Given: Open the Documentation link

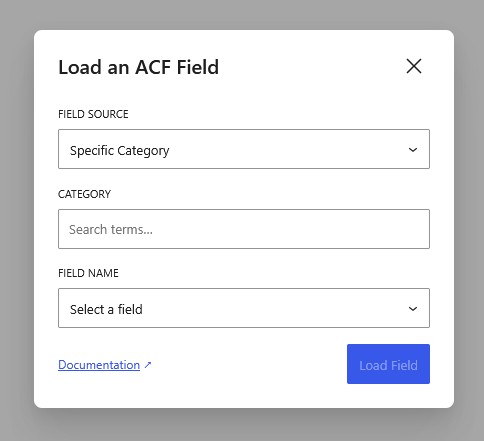Looking at the screenshot, I should pyautogui.click(x=99, y=365).
